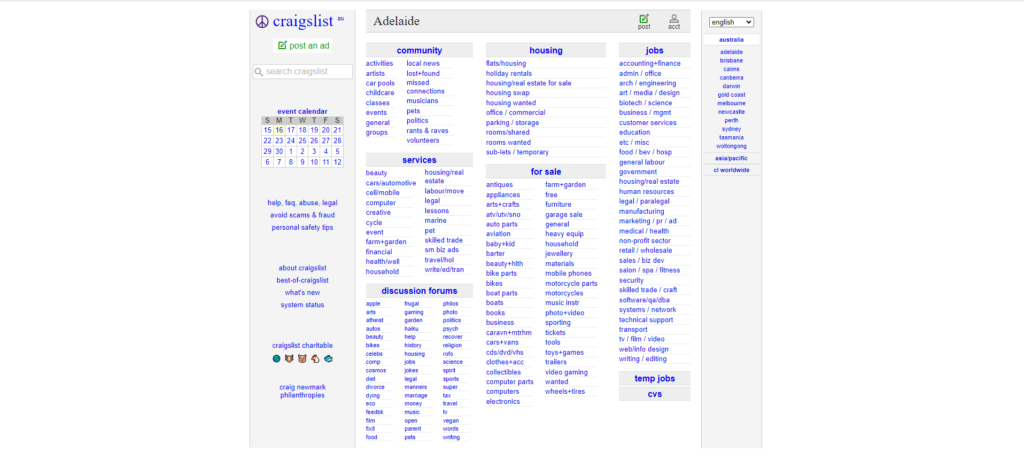Open 'wheels+tires' under for sale

coord(566,392)
